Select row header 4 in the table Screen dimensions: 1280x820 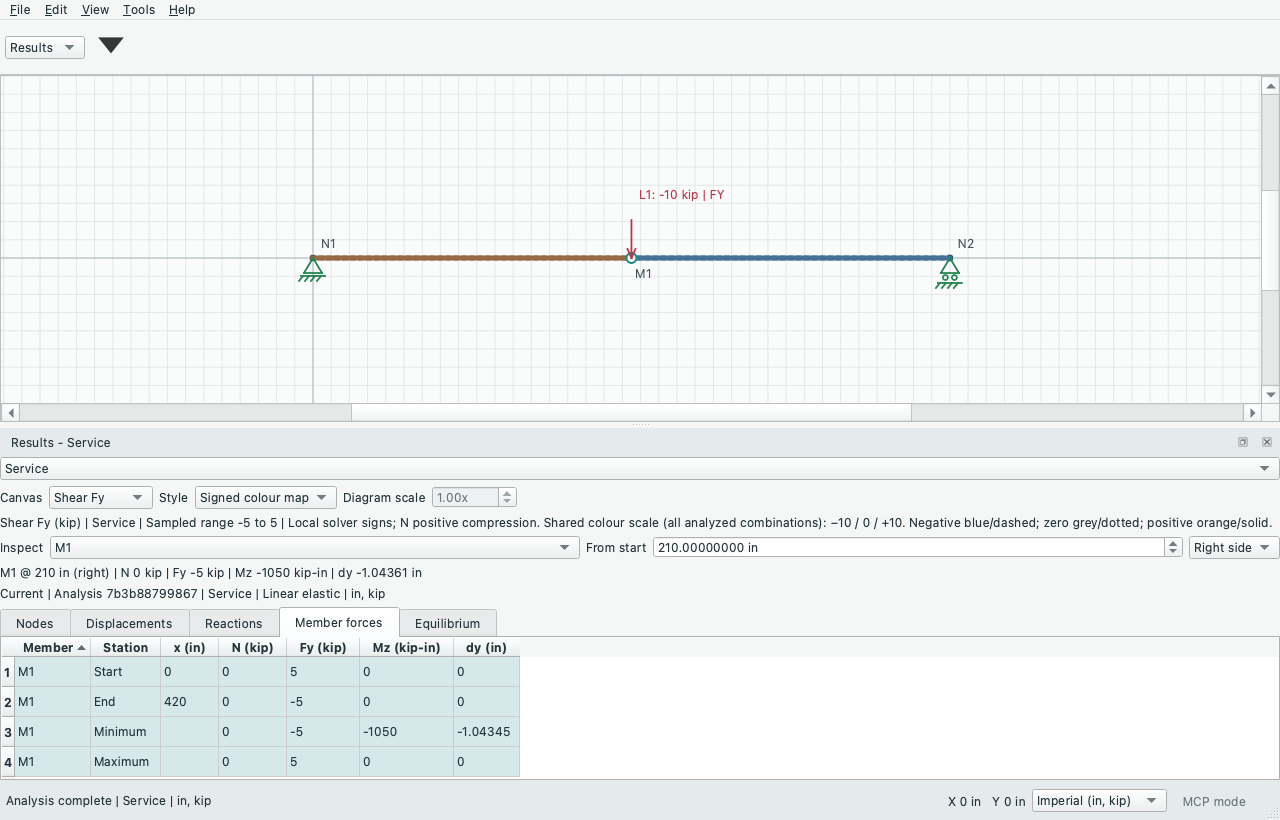click(8, 761)
